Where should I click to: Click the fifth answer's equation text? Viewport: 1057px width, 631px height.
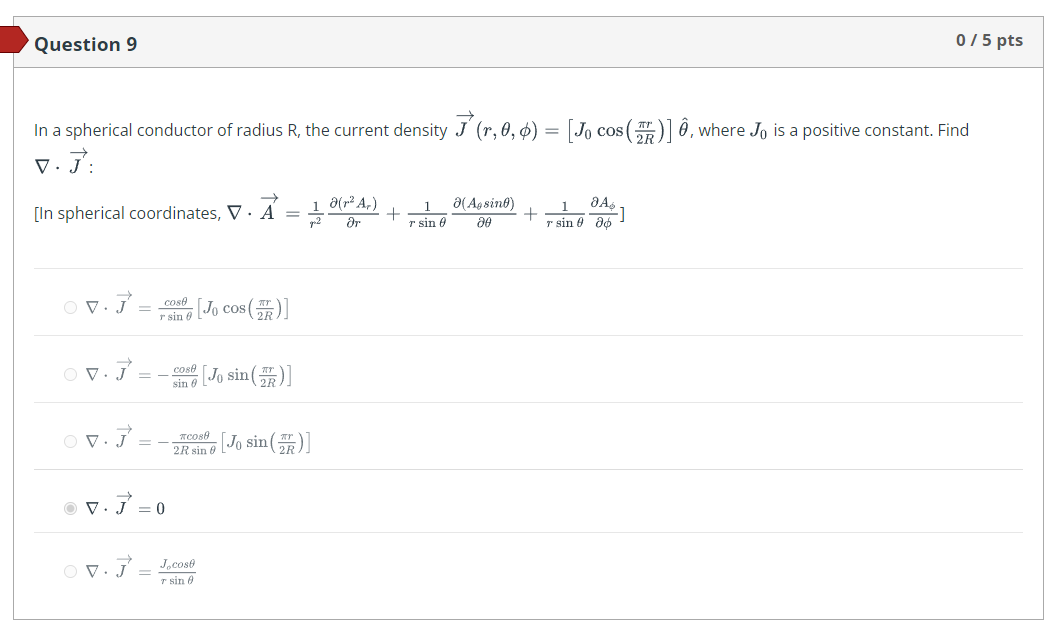click(140, 570)
